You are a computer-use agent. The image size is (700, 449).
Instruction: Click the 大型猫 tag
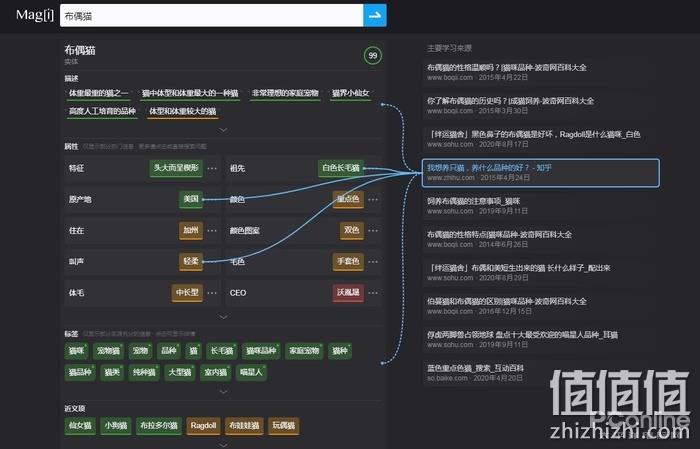179,372
